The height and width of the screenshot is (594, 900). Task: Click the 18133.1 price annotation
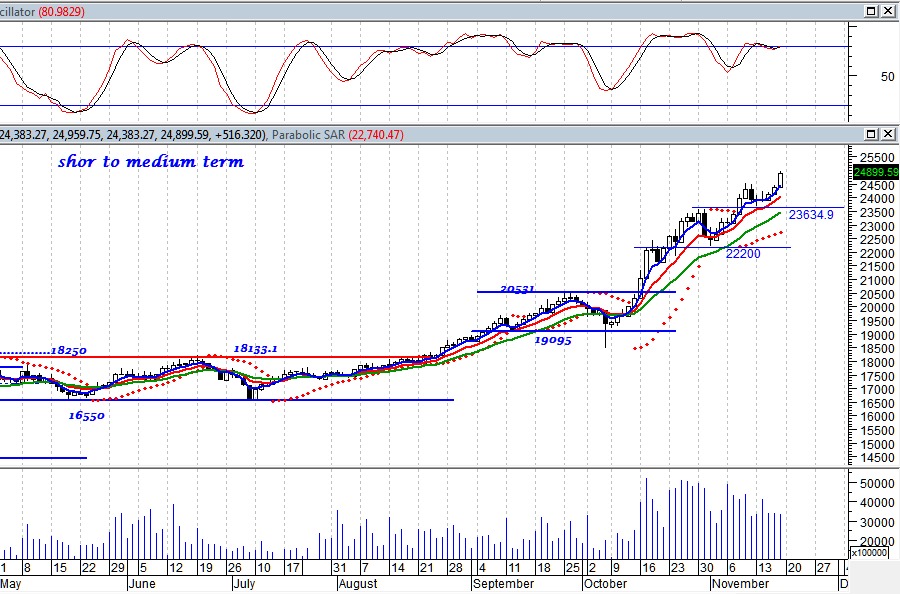256,347
